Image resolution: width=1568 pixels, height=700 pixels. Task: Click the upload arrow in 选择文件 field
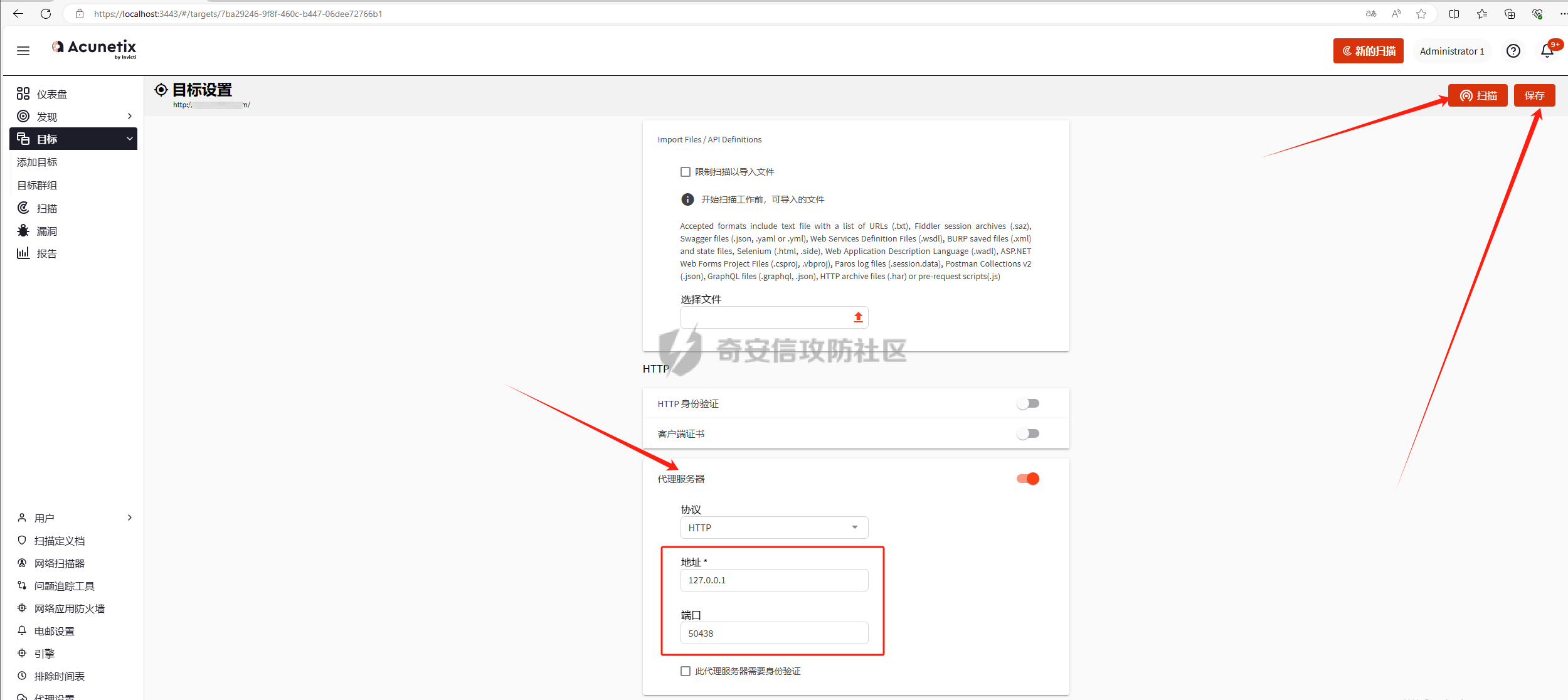tap(858, 317)
